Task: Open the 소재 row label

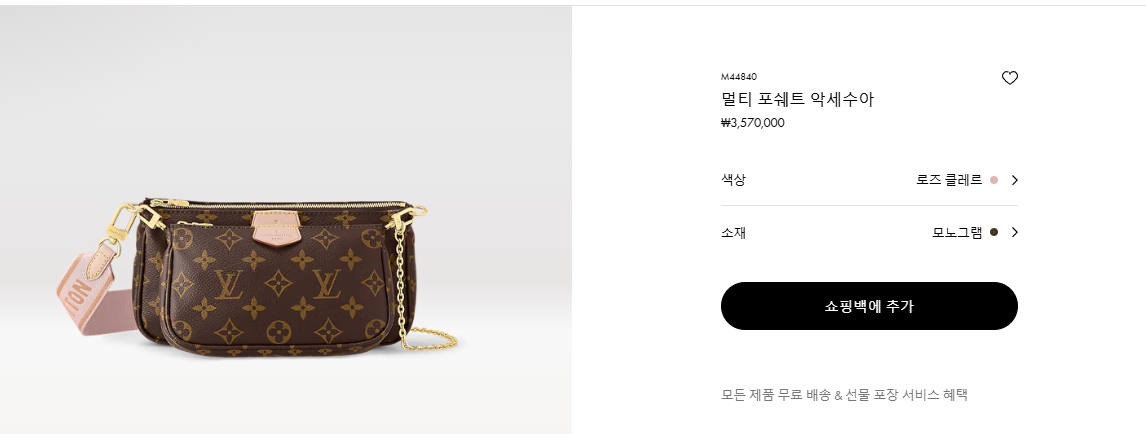Action: (733, 232)
